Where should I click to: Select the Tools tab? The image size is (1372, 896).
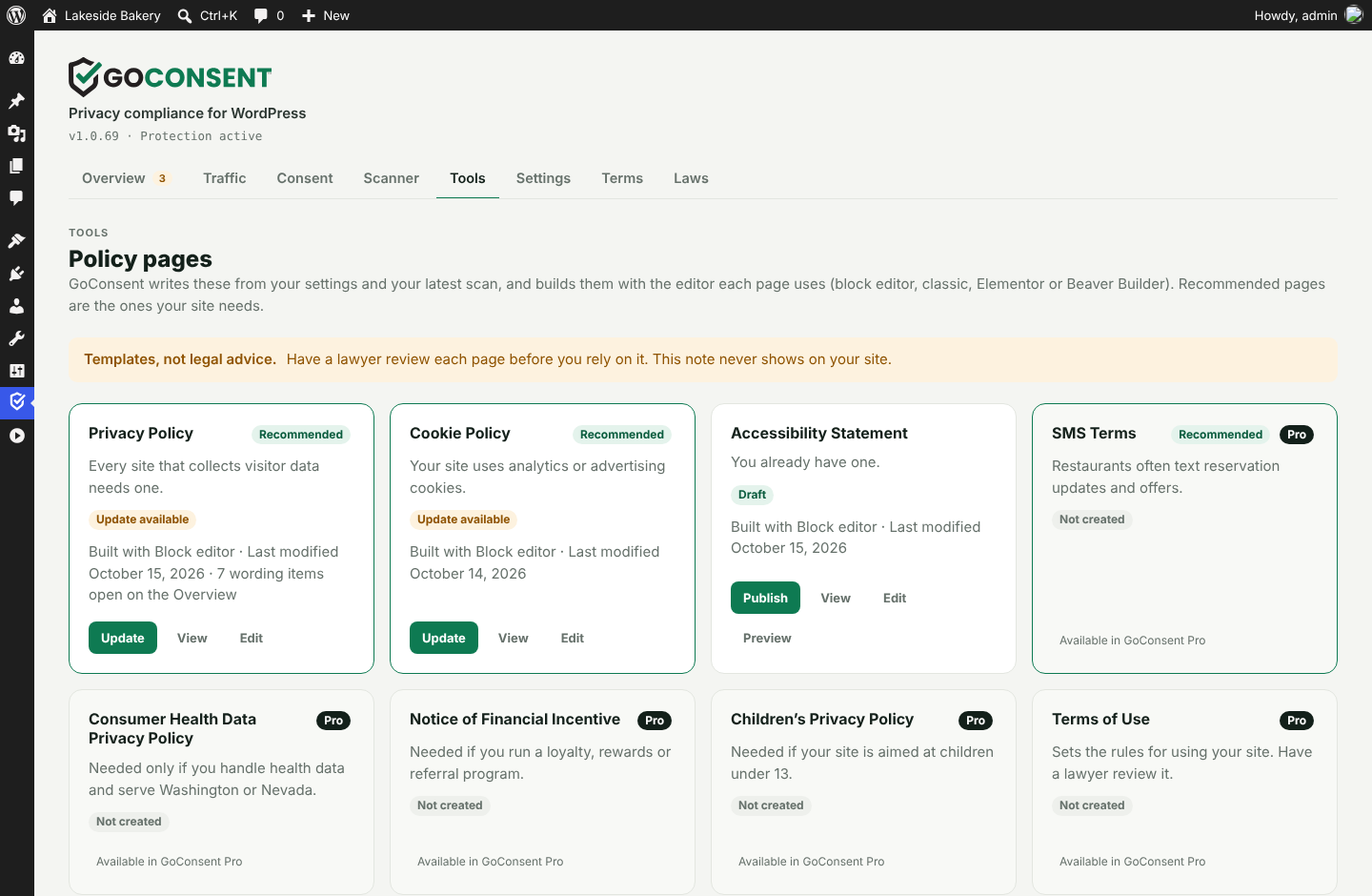(468, 178)
